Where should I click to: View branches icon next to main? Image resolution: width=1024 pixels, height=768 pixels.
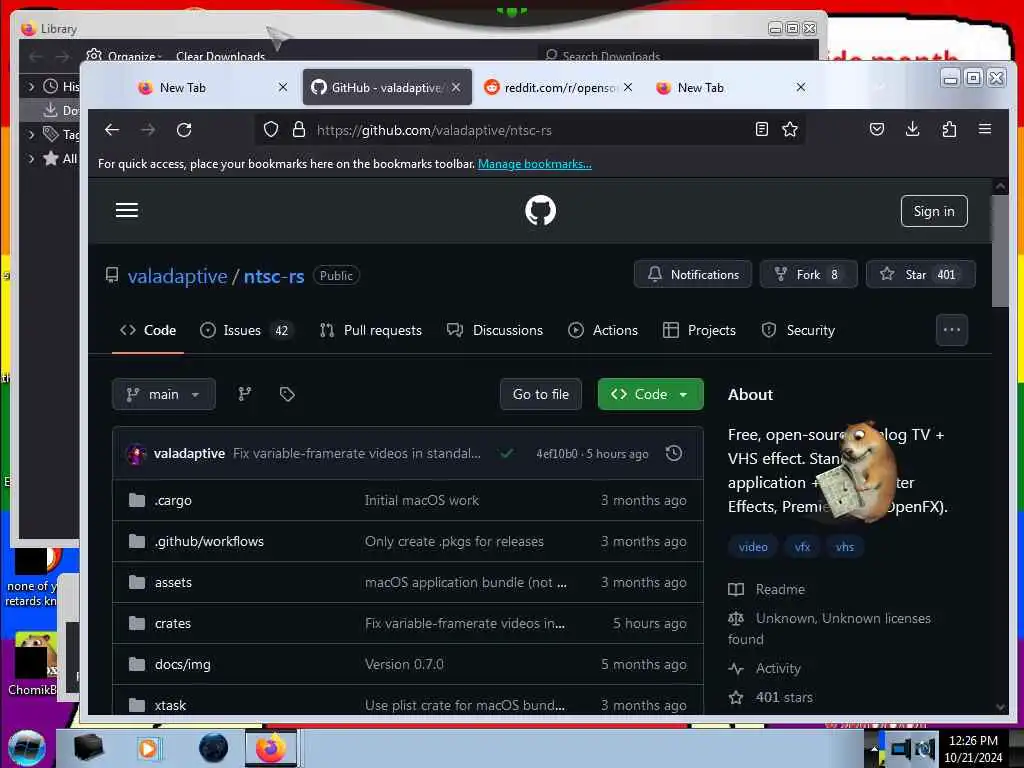click(245, 394)
